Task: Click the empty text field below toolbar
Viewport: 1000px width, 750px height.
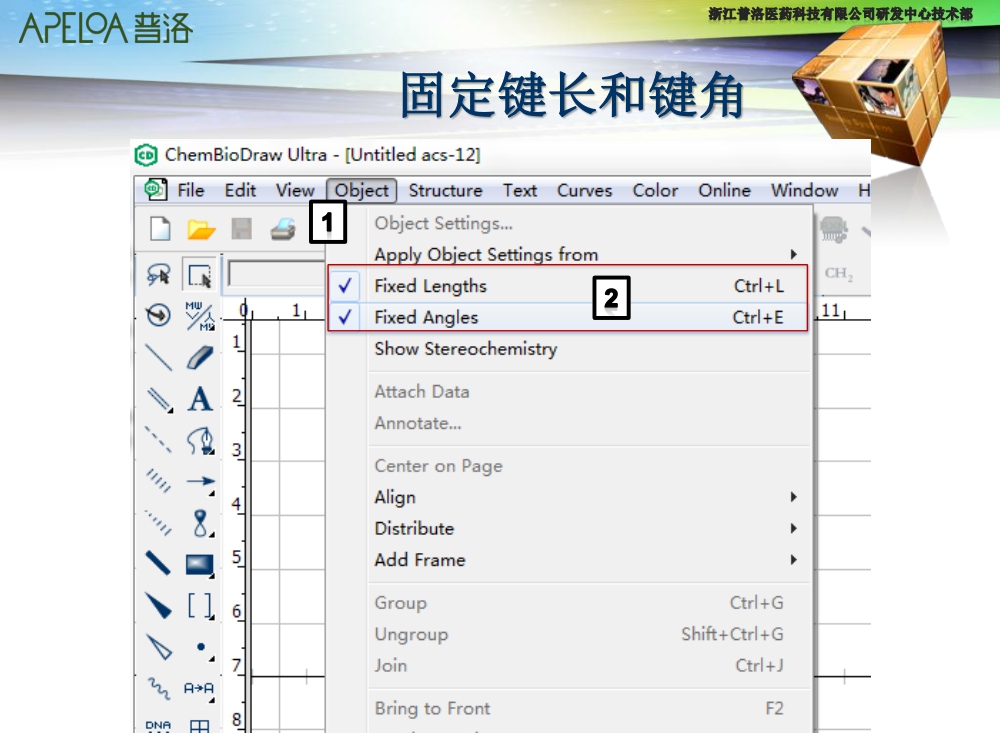Action: 276,275
